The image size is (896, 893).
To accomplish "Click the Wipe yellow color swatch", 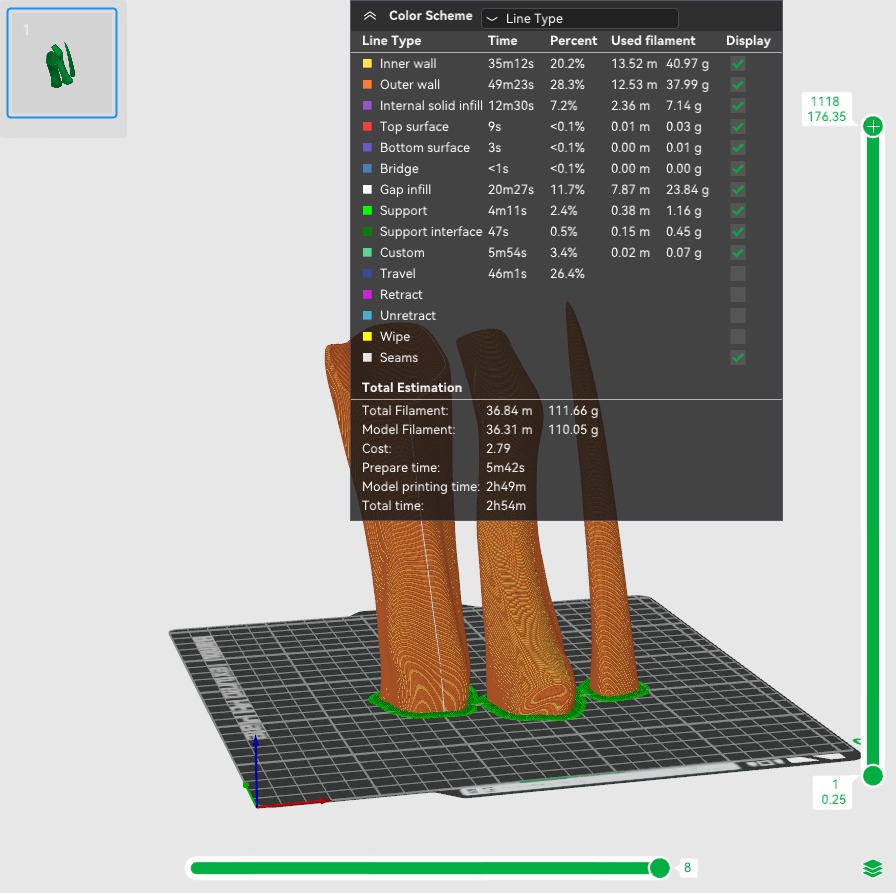I will [367, 337].
